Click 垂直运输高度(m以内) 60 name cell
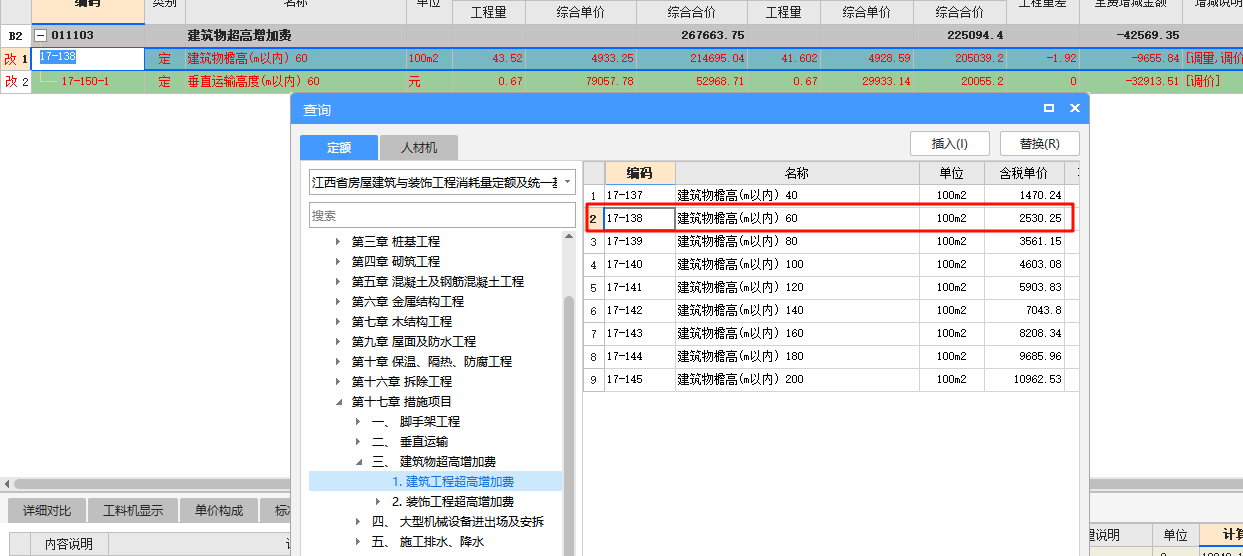The image size is (1243, 556). point(254,82)
